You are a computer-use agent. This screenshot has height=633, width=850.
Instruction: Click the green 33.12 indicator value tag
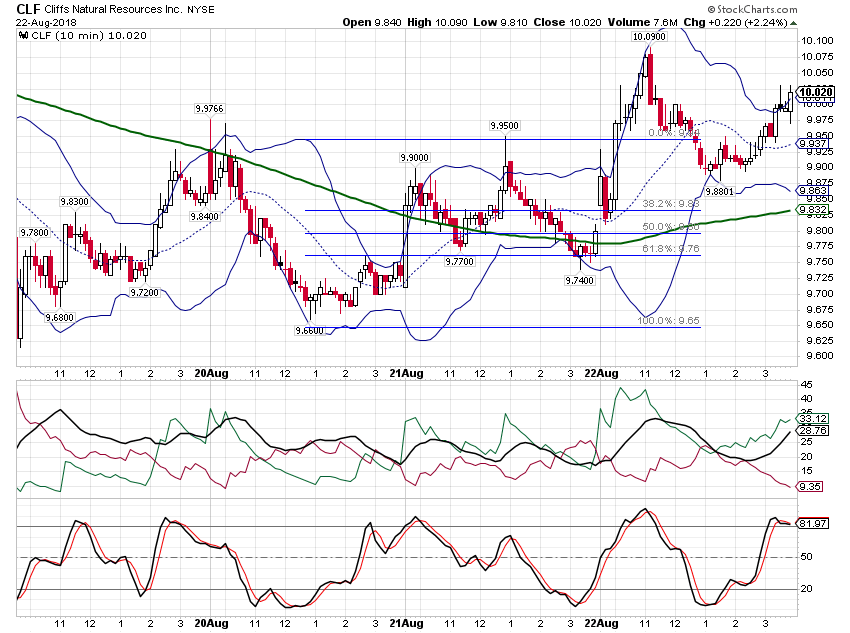click(813, 418)
